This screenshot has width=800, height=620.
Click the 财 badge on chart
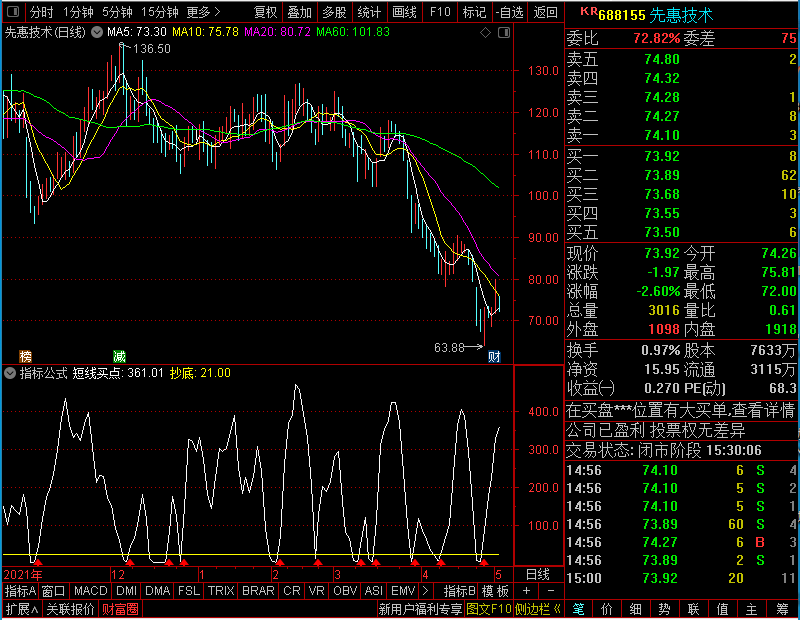(494, 356)
